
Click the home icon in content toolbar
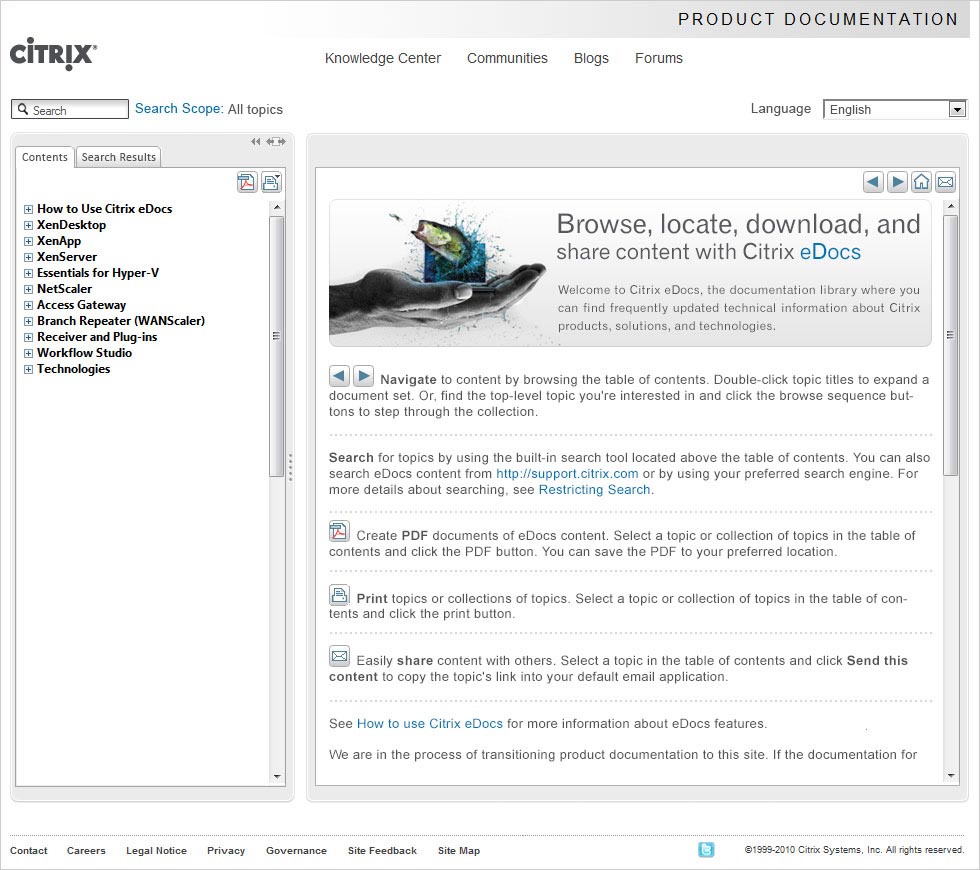pyautogui.click(x=921, y=182)
